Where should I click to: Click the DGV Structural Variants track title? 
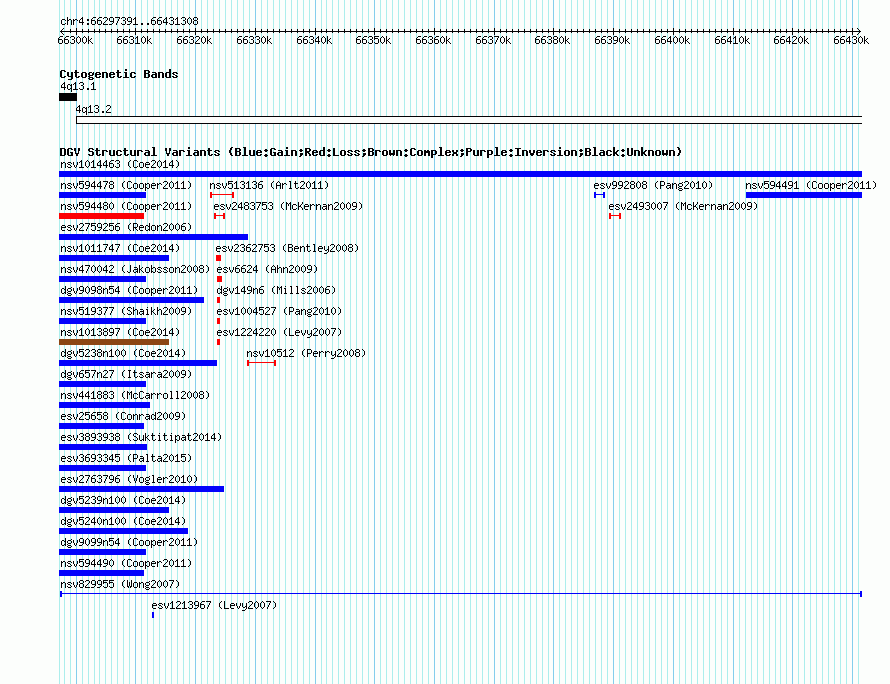coord(371,152)
